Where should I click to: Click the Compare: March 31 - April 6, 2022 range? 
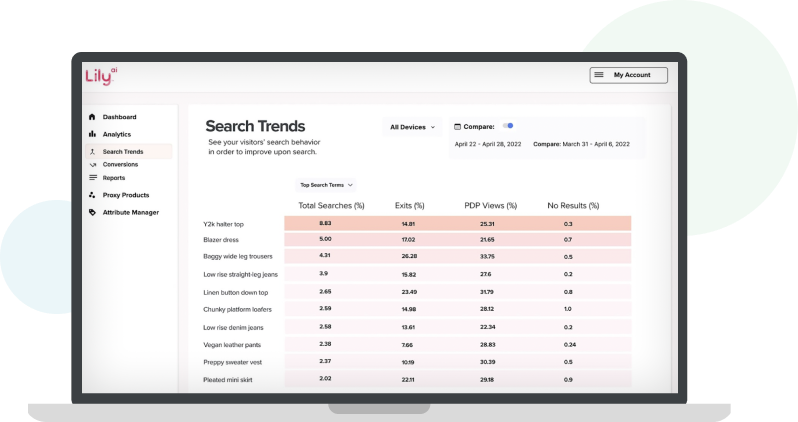(581, 144)
